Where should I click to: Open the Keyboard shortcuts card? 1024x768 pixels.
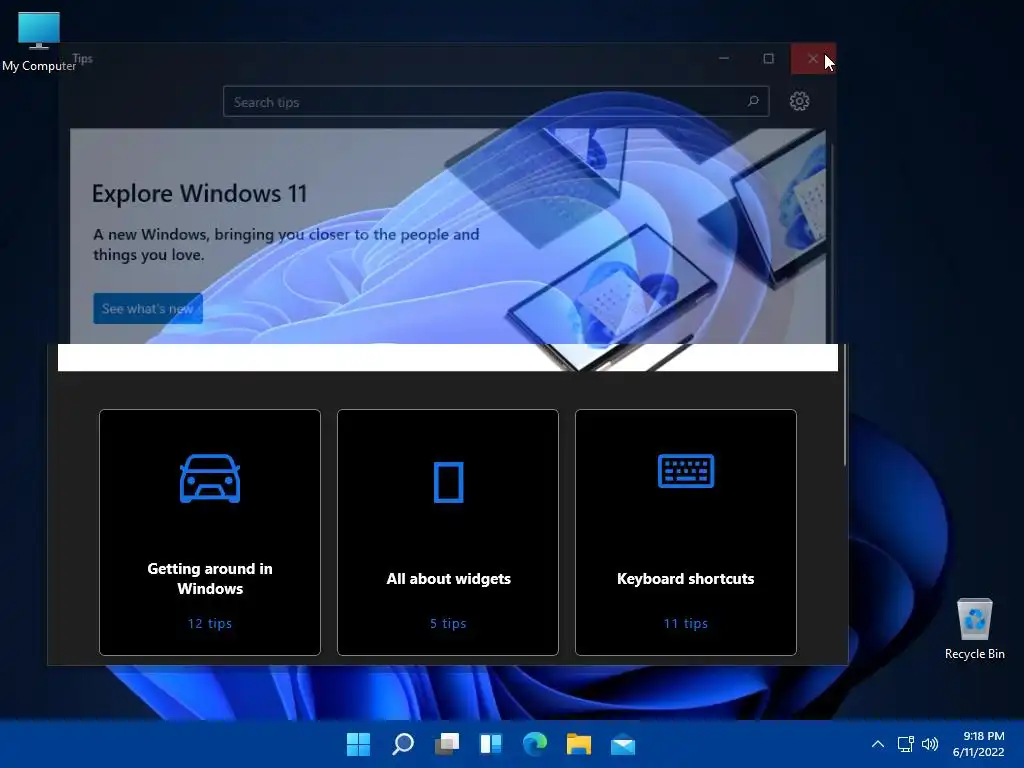tap(686, 532)
